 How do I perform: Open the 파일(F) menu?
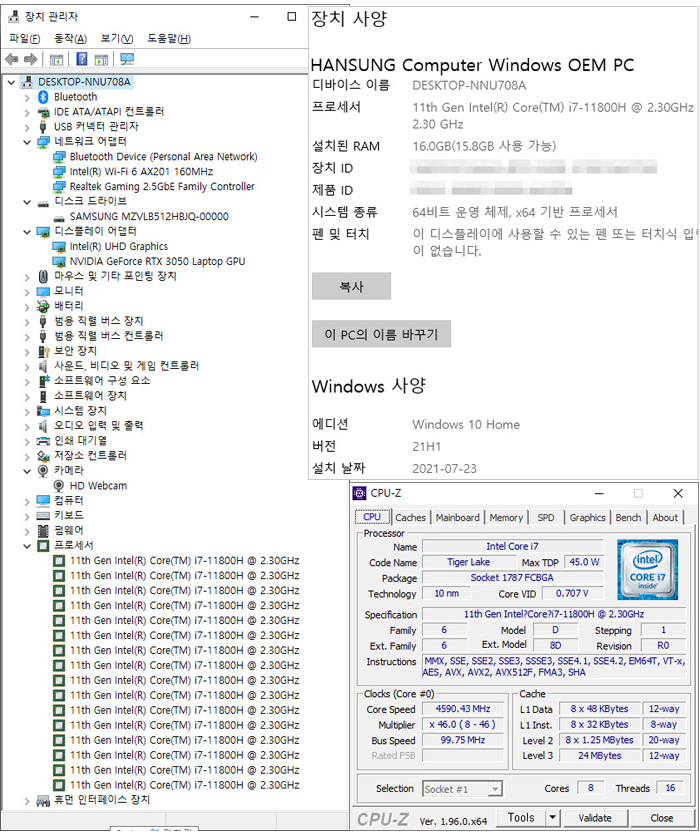24,38
